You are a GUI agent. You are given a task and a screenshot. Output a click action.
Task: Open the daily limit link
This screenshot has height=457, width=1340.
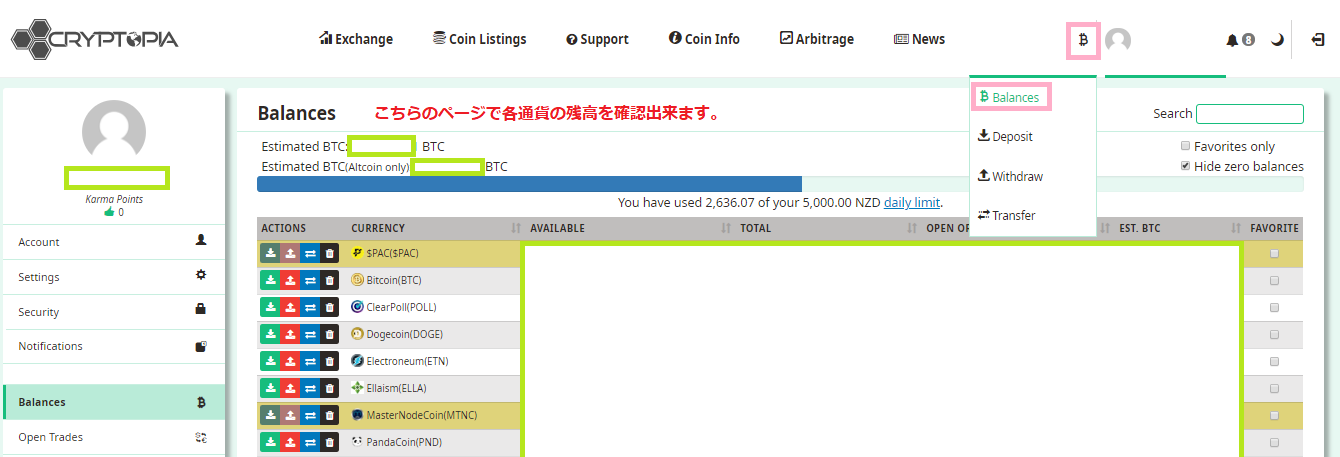[912, 202]
